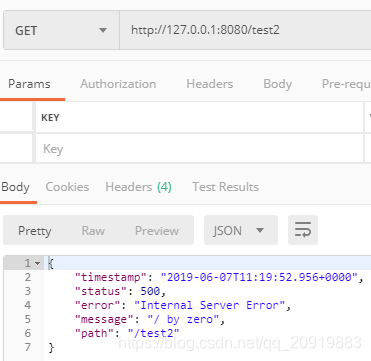
Task: Click the timestamp value "2019-06-07T11:19:52.956+0000"
Action: click(x=259, y=277)
